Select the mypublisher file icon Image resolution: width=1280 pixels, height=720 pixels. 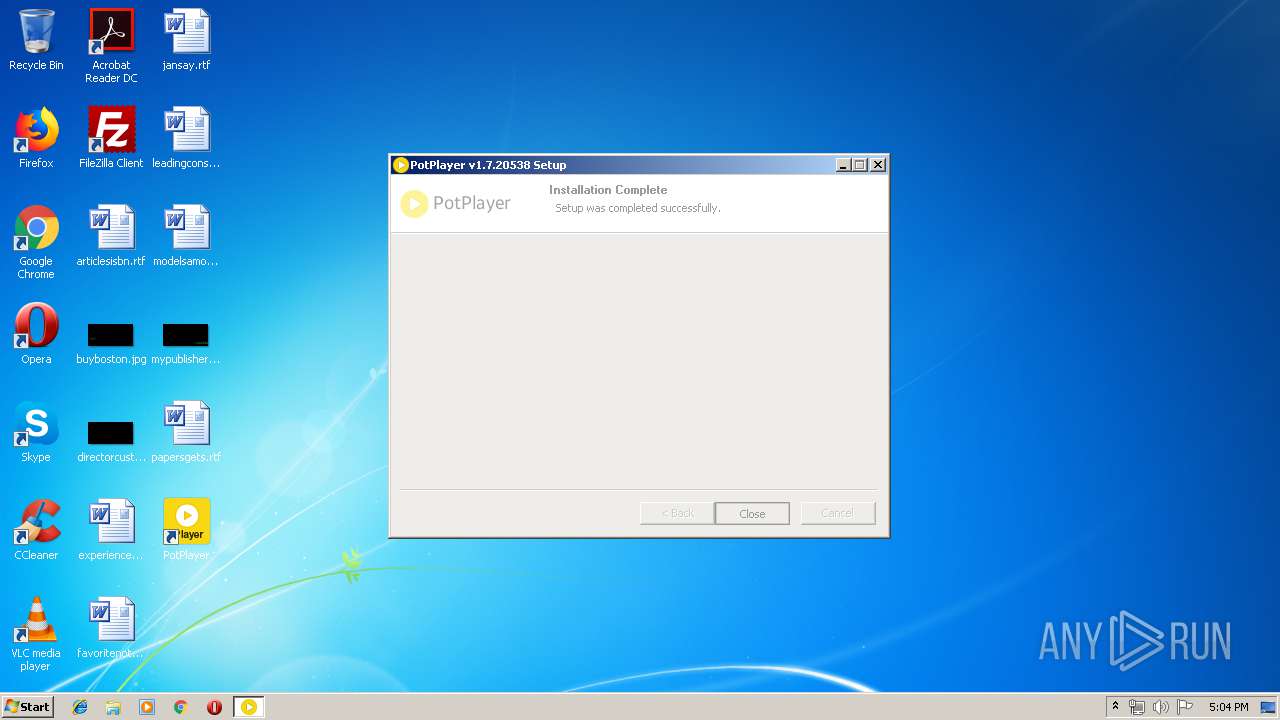pos(186,343)
